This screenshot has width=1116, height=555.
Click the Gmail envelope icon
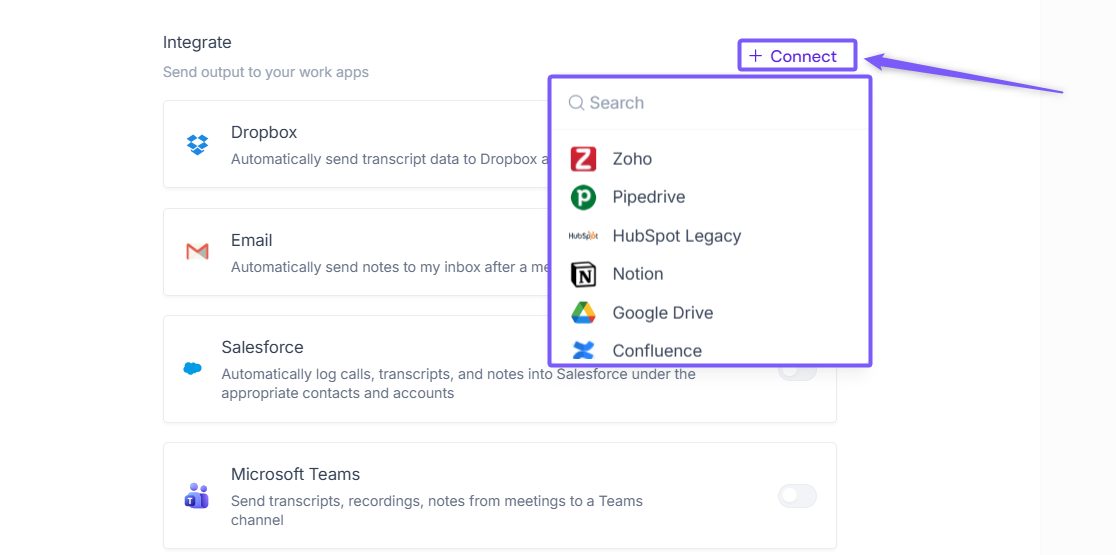point(197,251)
